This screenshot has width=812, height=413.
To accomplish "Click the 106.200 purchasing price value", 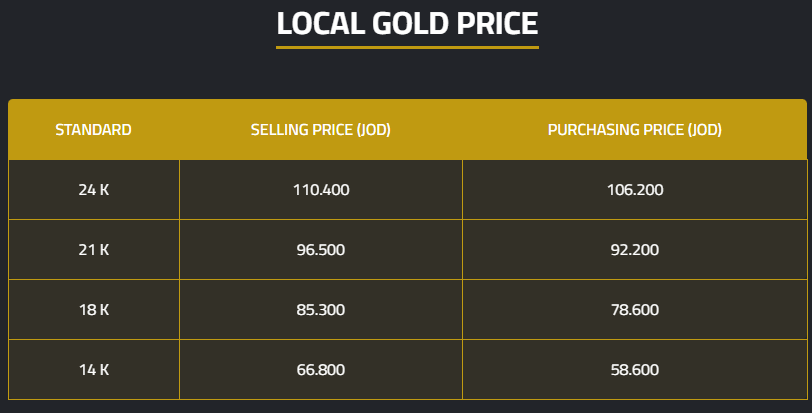I will [634, 190].
